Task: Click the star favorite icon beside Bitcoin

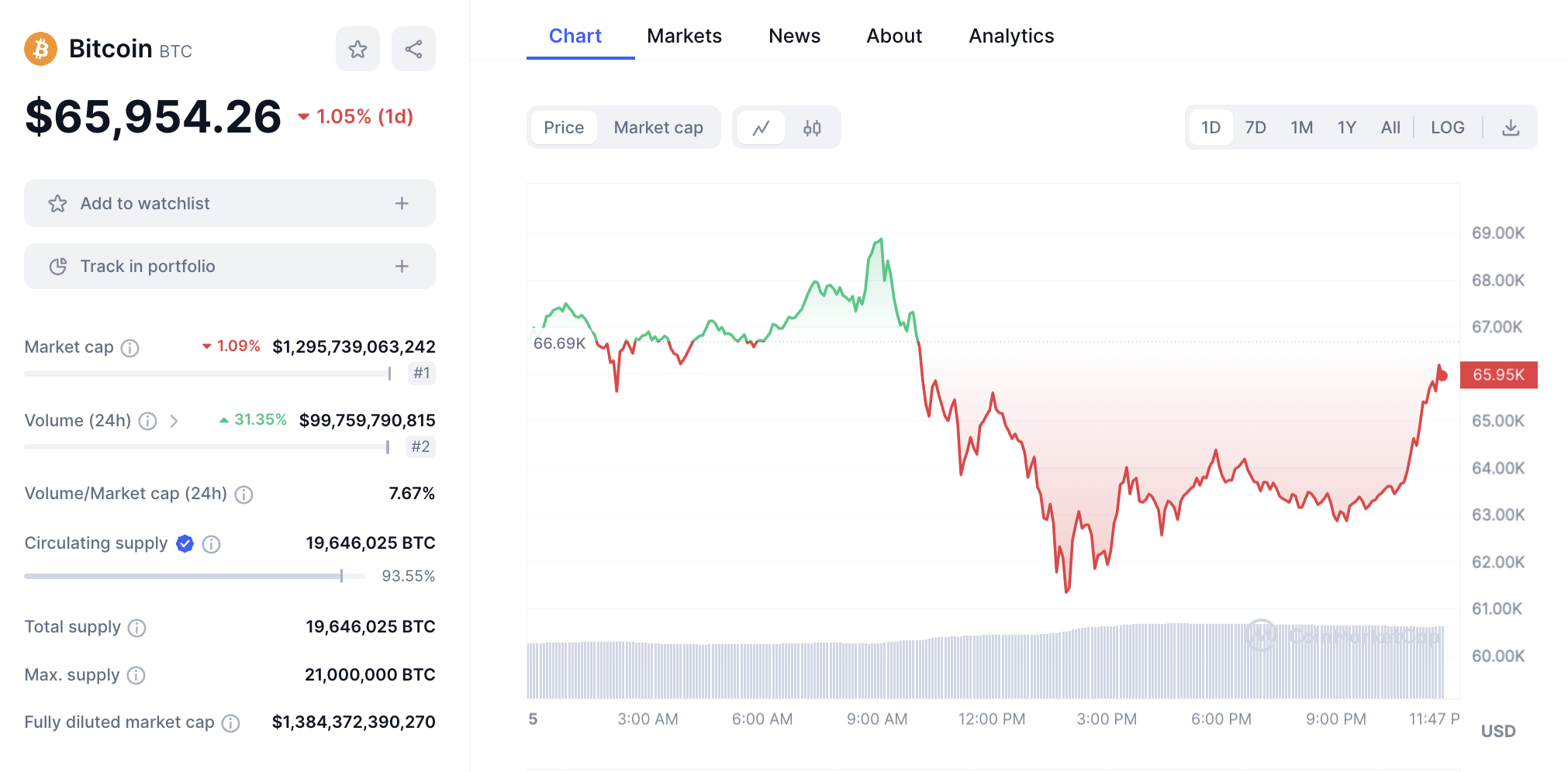Action: click(x=357, y=50)
